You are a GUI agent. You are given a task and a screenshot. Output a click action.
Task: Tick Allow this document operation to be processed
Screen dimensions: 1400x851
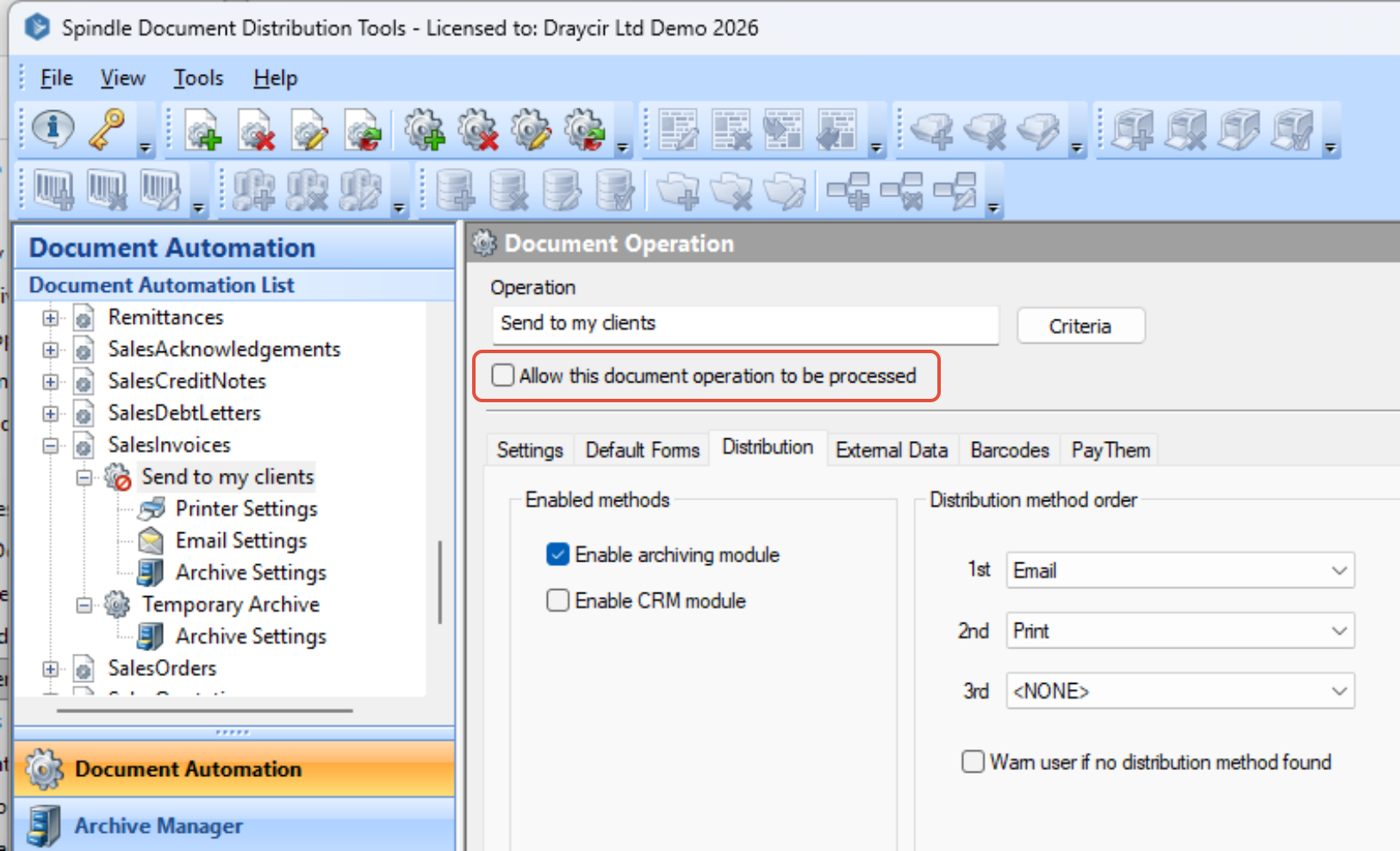(502, 376)
